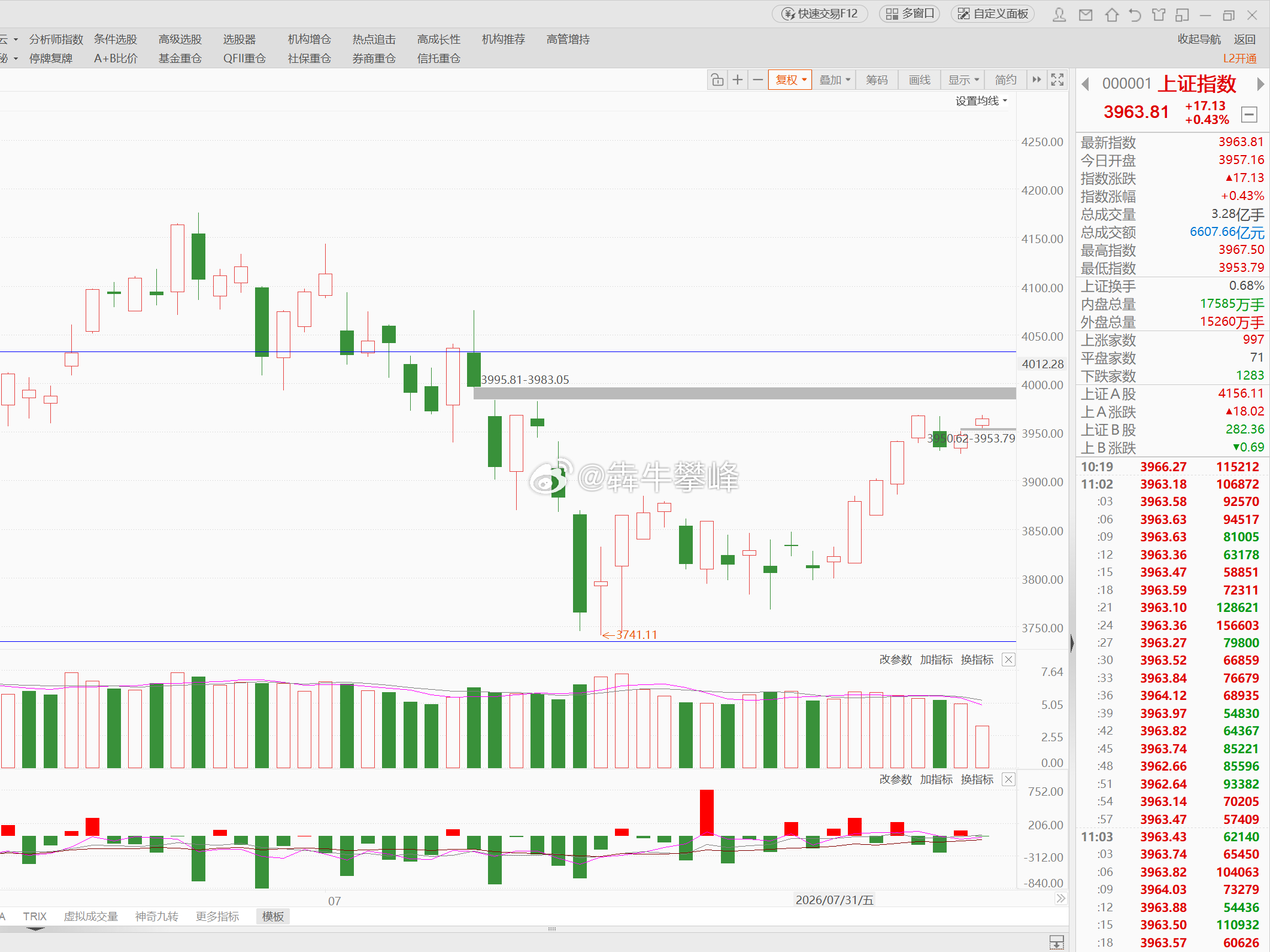Click the 返回 back link
The width and height of the screenshot is (1270, 952).
pos(1245,40)
